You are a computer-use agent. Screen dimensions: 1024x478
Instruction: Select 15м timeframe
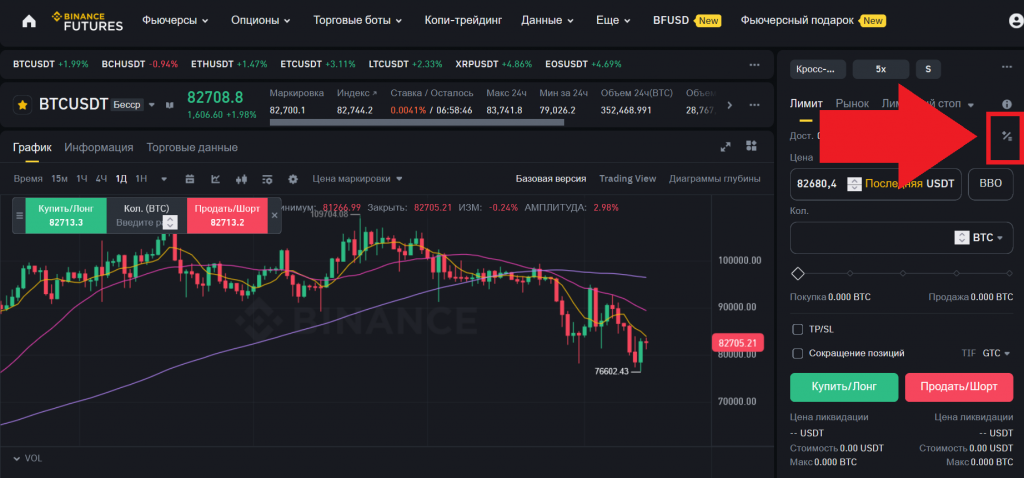(59, 179)
